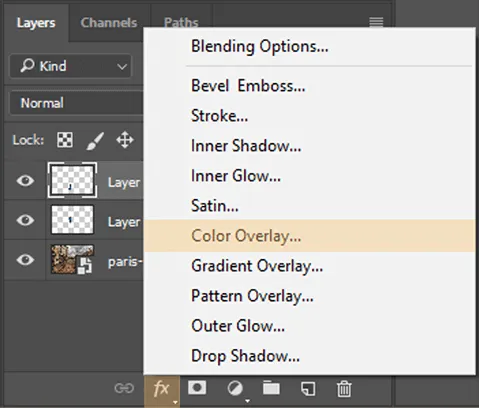Screen dimensions: 479x408
Task: Open the Layers panel options menu icon
Action: pyautogui.click(x=376, y=22)
